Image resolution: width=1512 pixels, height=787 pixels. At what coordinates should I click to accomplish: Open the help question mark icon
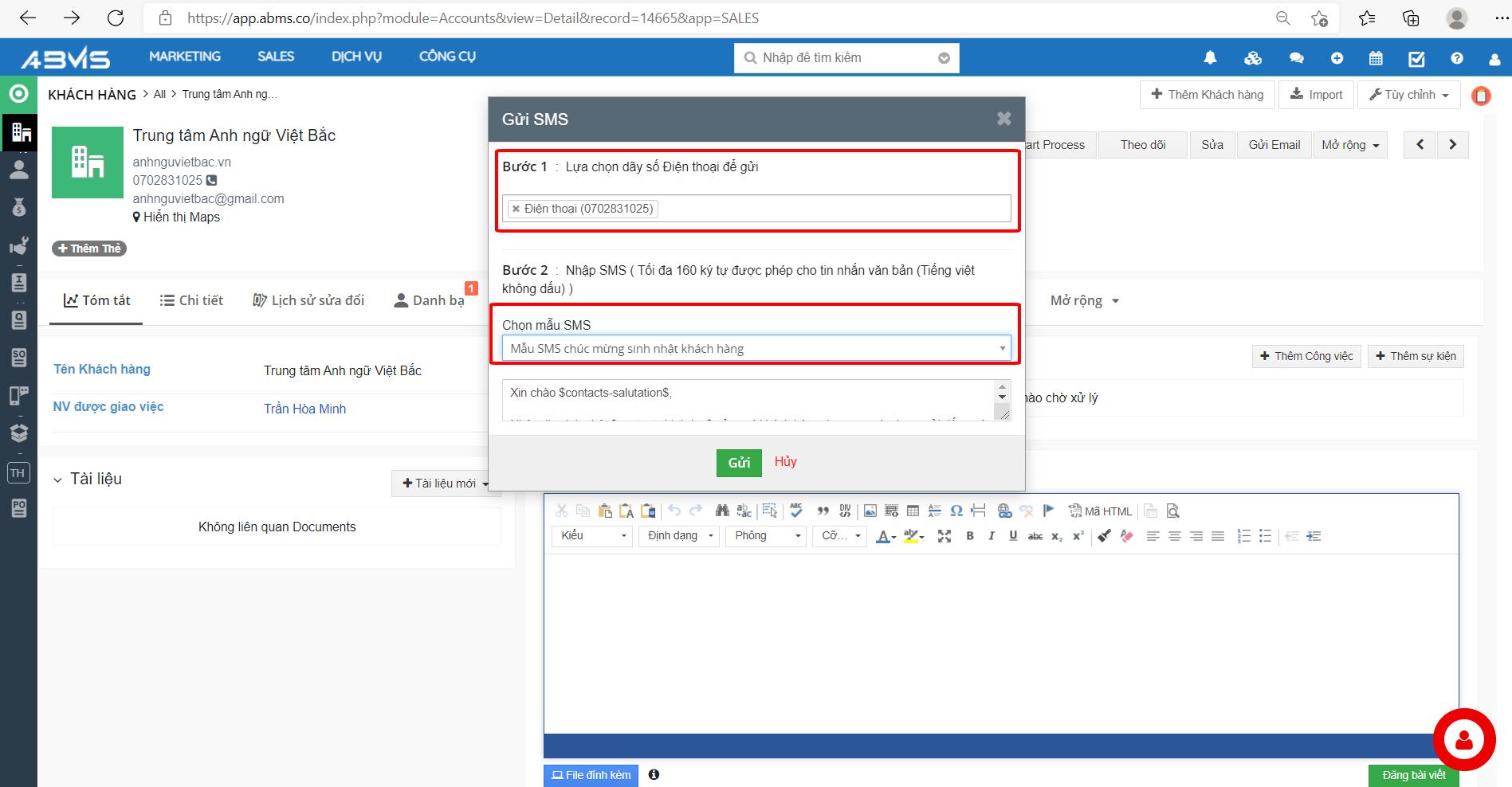click(x=1457, y=58)
